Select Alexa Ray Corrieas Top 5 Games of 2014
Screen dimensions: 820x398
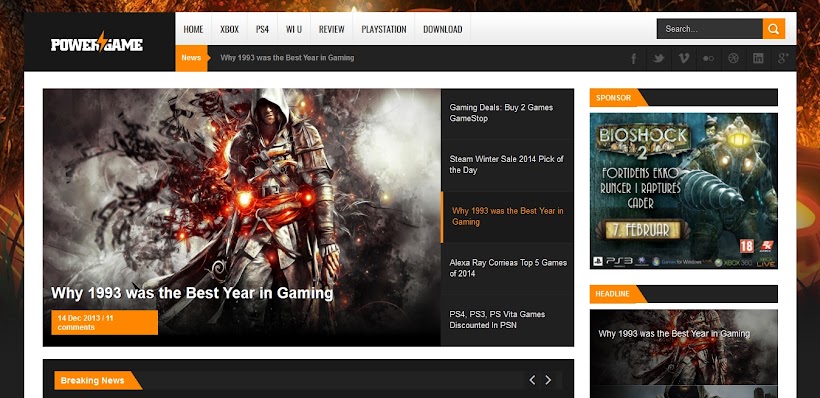tap(507, 268)
